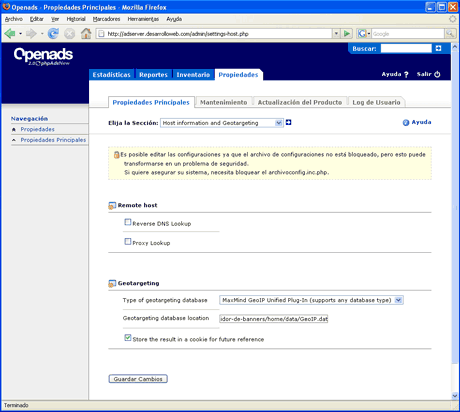Switch to the Mantenimiento tab
The width and height of the screenshot is (460, 412).
click(224, 102)
